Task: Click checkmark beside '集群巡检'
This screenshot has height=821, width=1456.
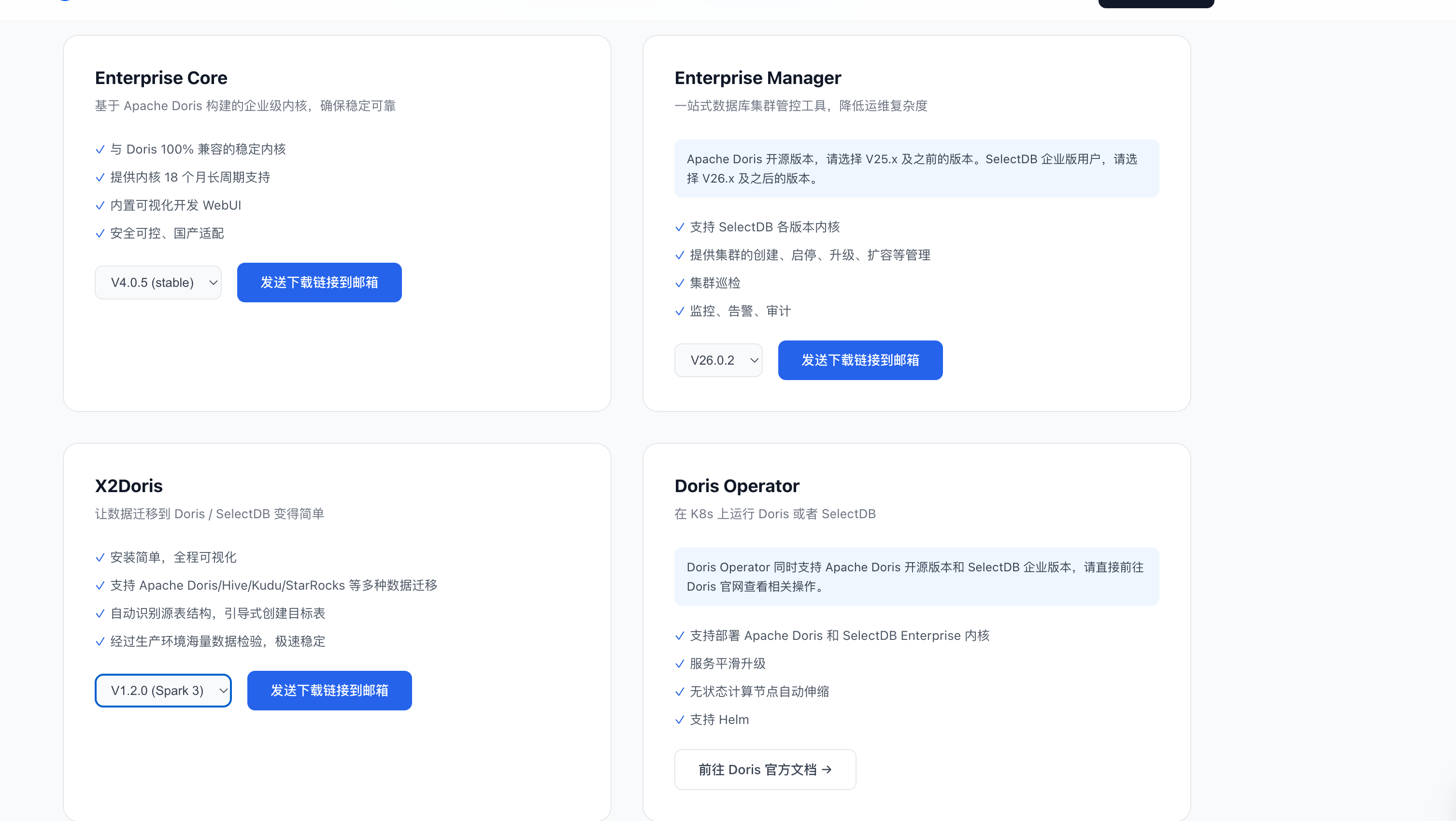Action: (679, 283)
